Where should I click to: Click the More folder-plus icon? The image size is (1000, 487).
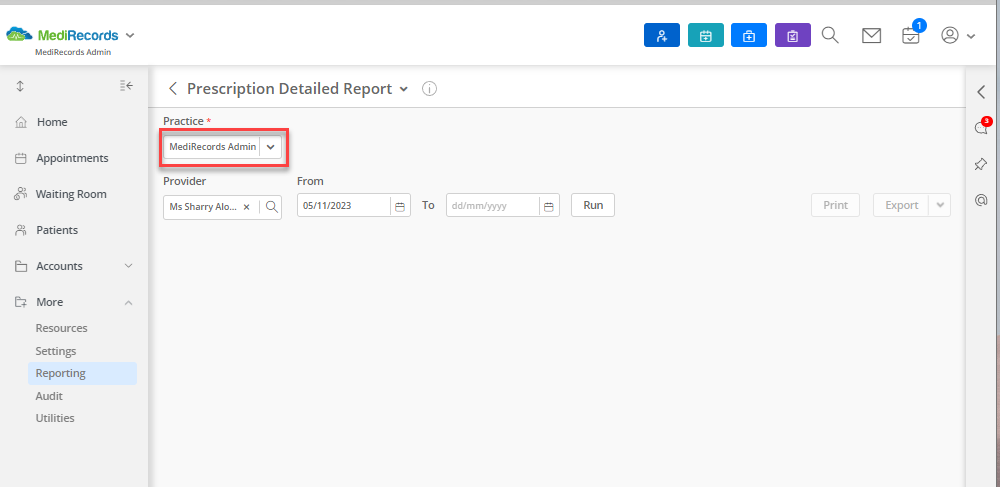click(21, 302)
